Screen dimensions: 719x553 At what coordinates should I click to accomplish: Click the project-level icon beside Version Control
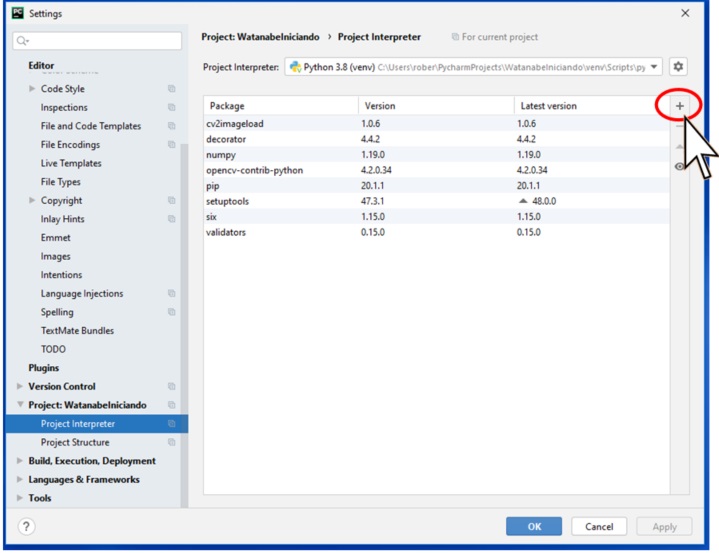[x=172, y=386]
